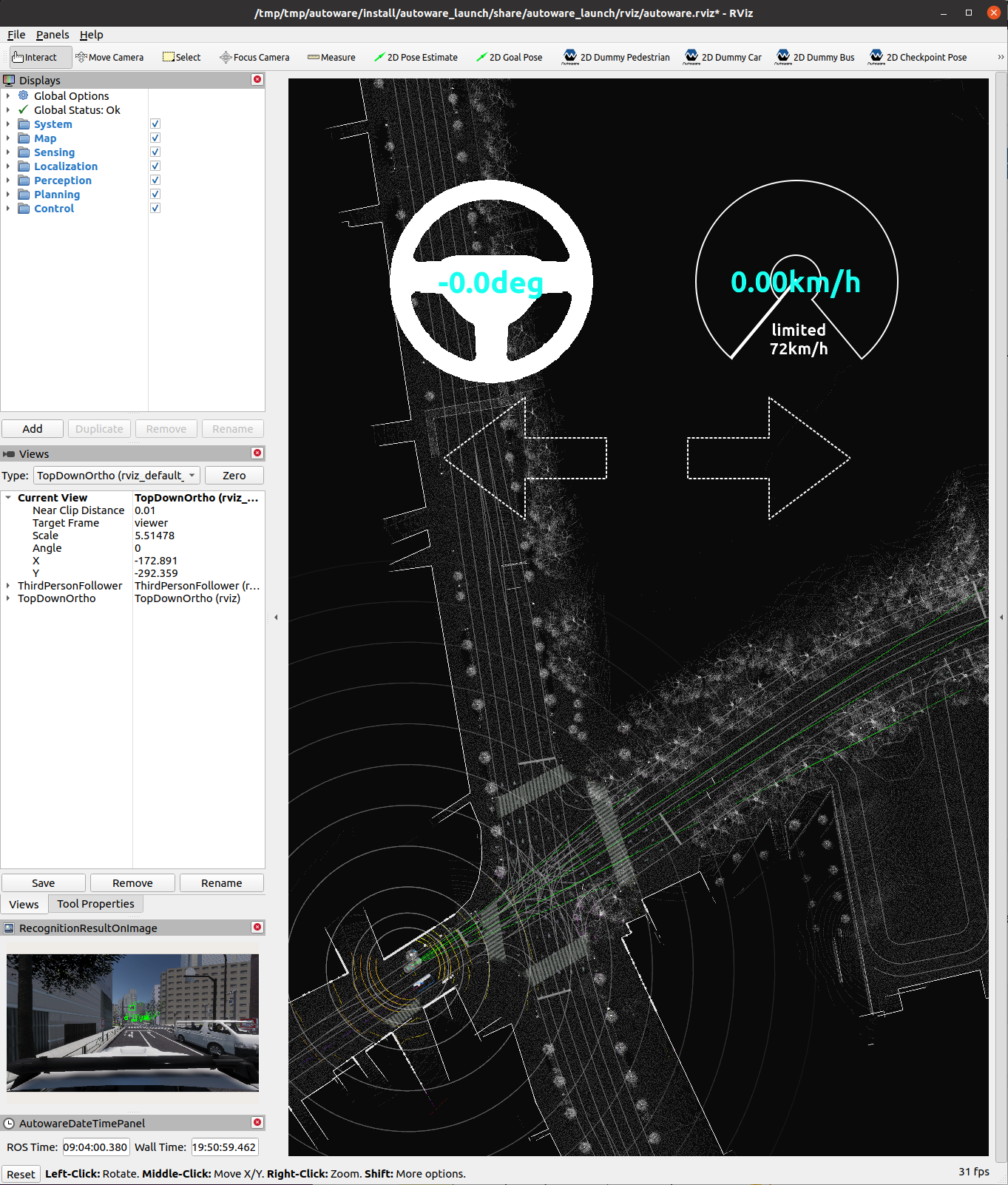
Task: Choose the 2D Checkpoint Pose tool
Action: [x=919, y=57]
